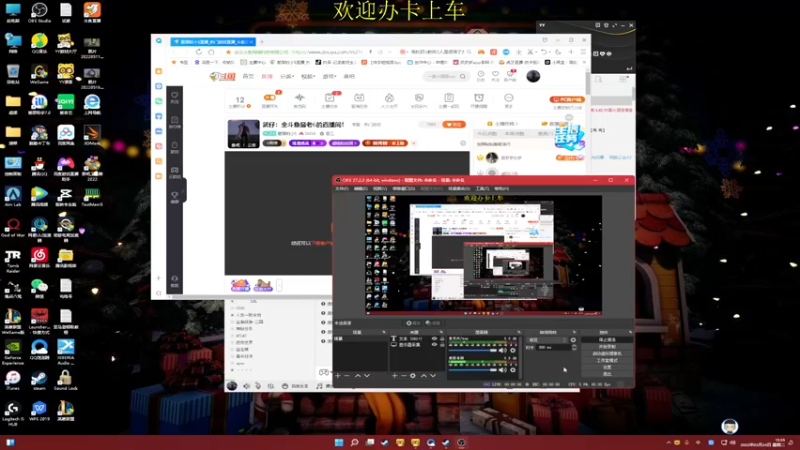Move the selected source up
Image resolution: width=800 pixels, height=450 pixels.
click(423, 376)
